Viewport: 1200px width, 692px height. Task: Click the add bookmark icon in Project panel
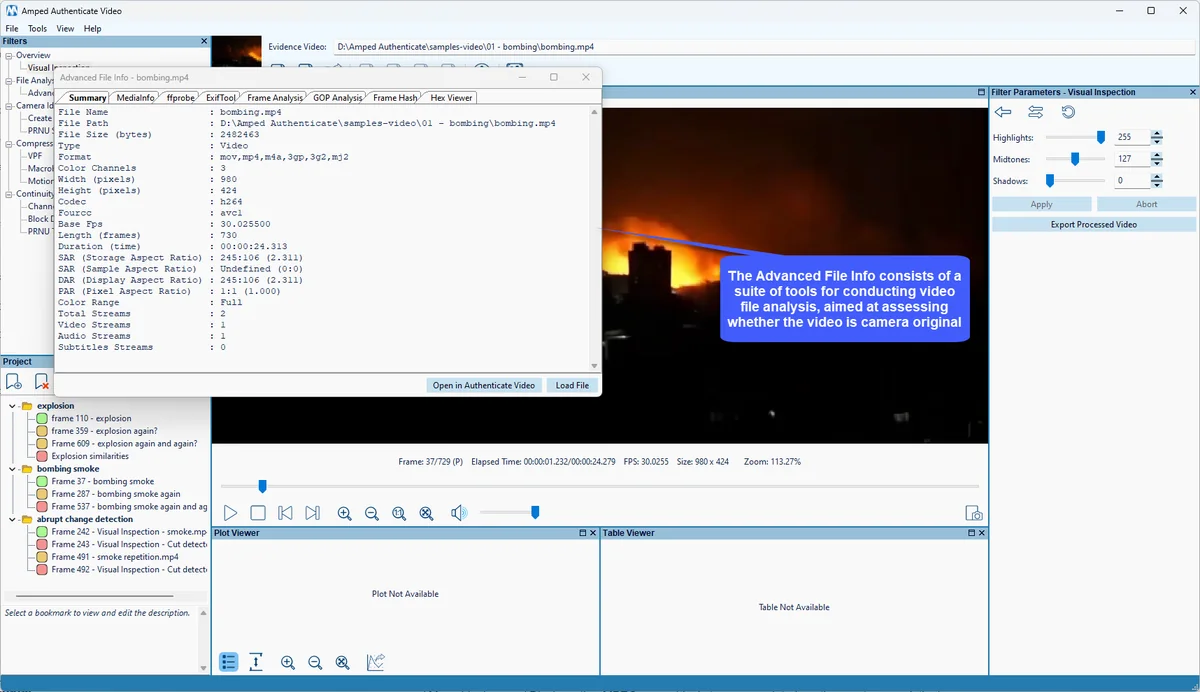coord(14,381)
